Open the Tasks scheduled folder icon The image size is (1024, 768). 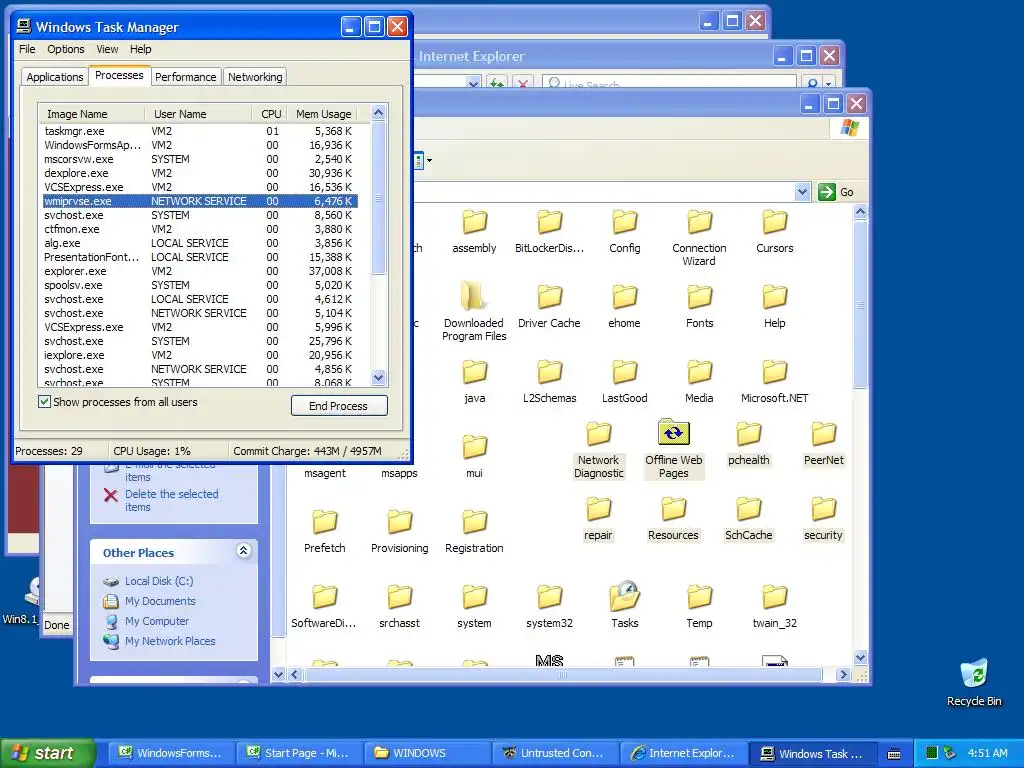(x=624, y=596)
